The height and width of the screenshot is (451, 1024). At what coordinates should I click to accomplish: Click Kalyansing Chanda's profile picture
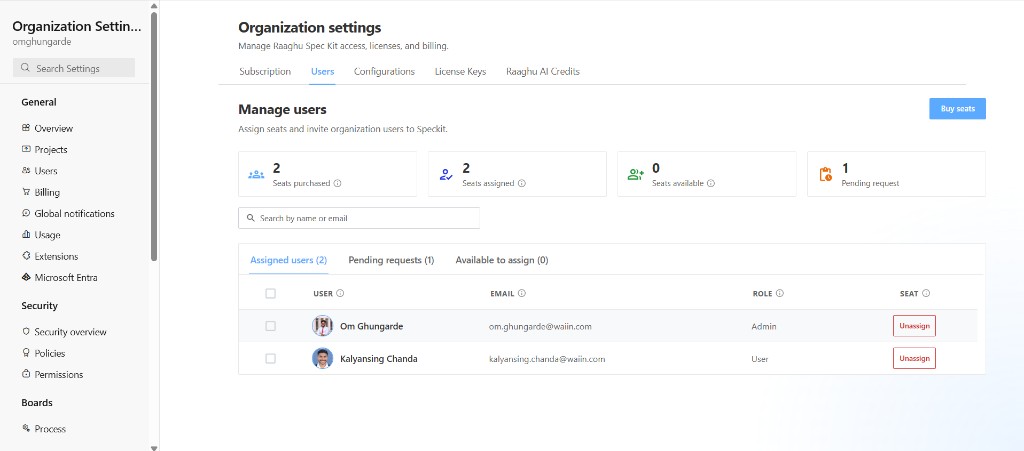click(x=323, y=358)
